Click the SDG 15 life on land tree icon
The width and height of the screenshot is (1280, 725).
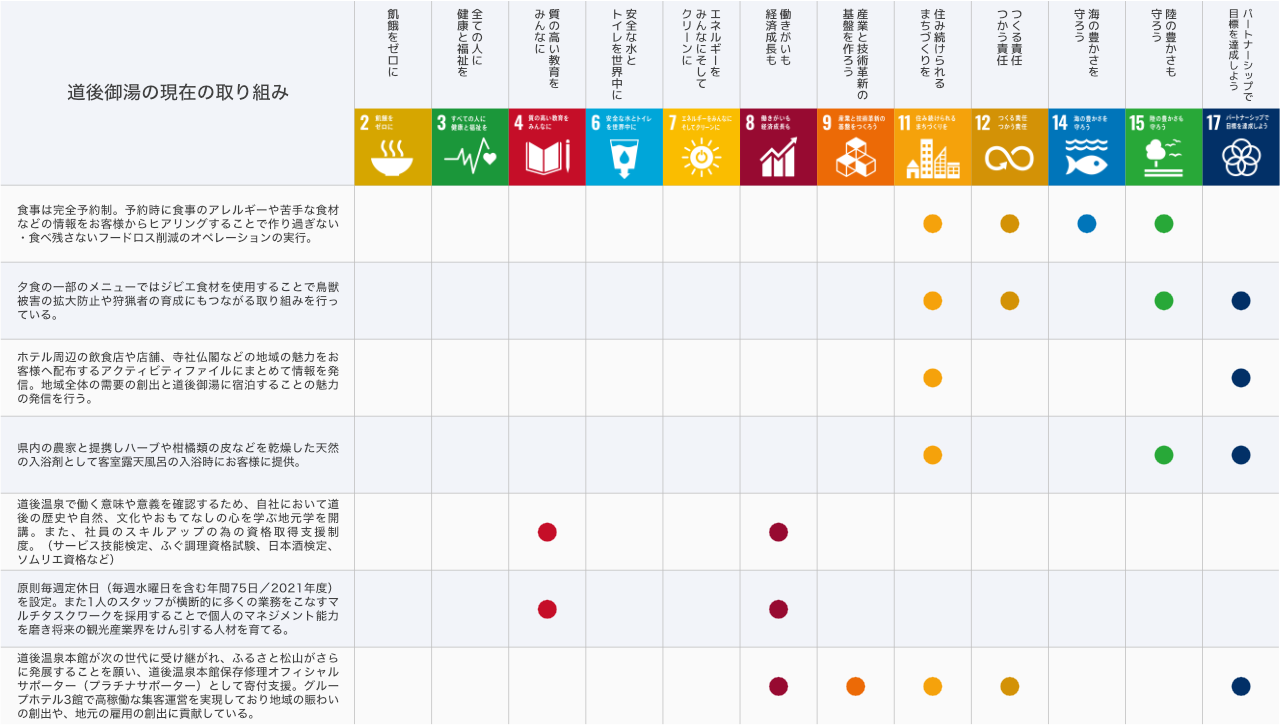click(1163, 147)
